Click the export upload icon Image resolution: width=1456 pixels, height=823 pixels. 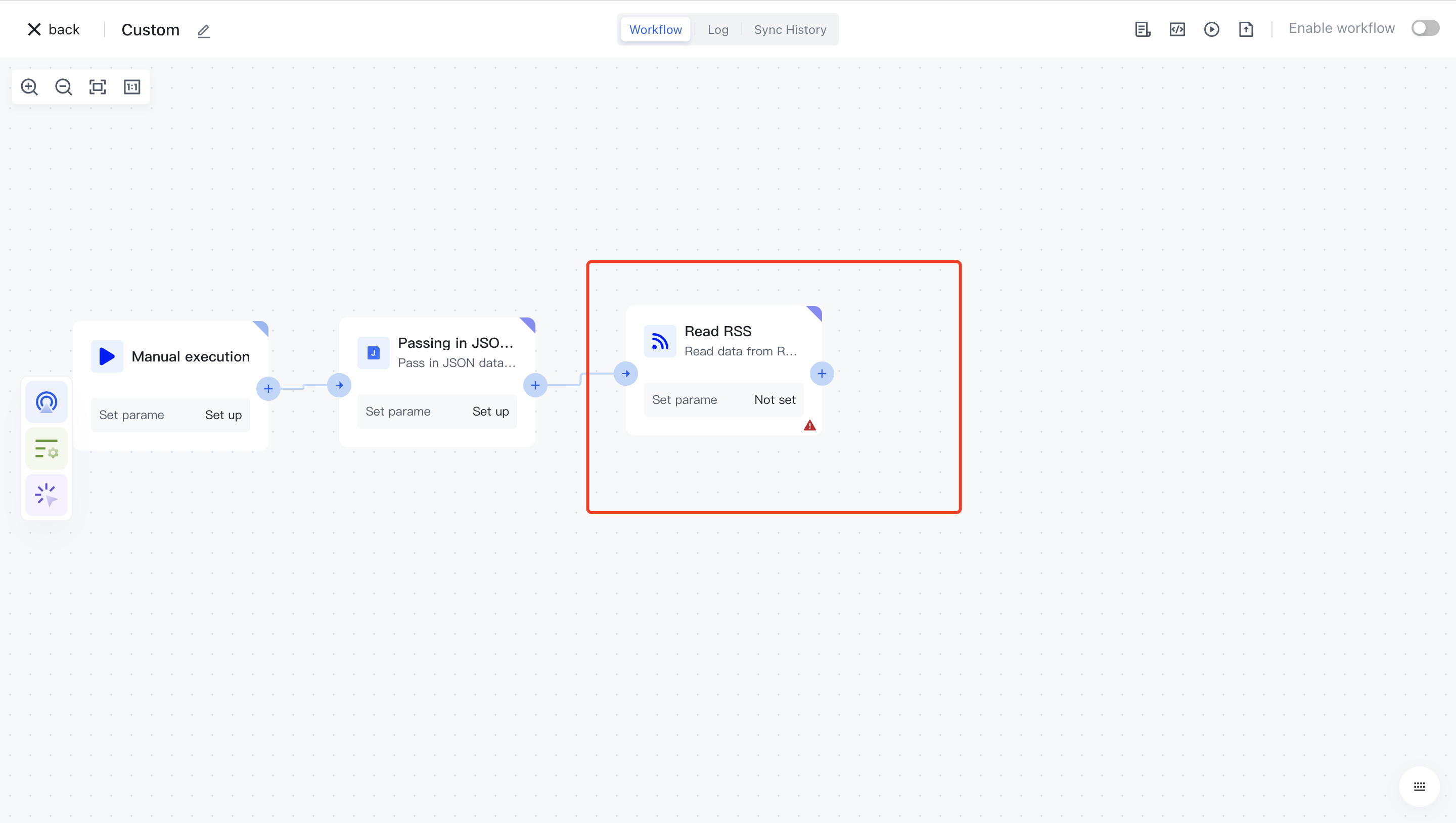tap(1246, 29)
